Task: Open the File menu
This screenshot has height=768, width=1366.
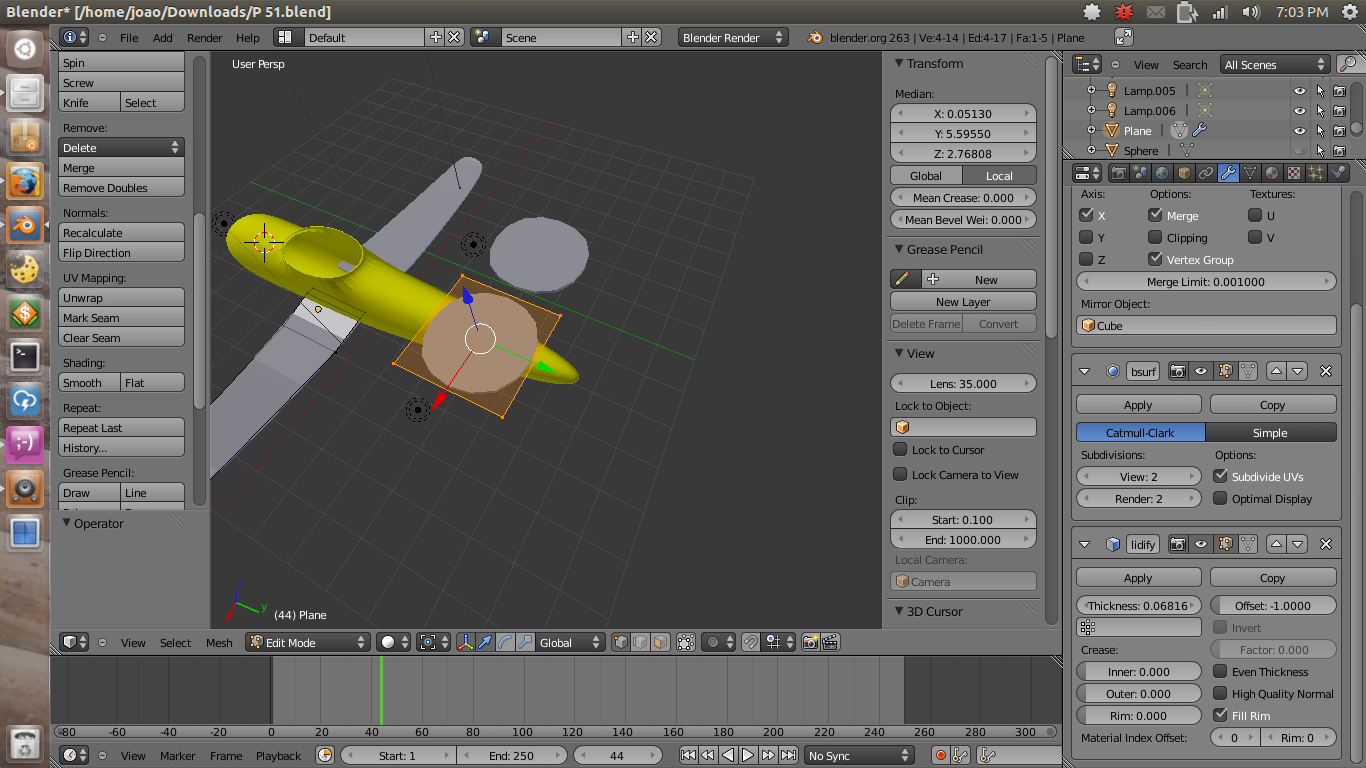Action: [x=129, y=38]
